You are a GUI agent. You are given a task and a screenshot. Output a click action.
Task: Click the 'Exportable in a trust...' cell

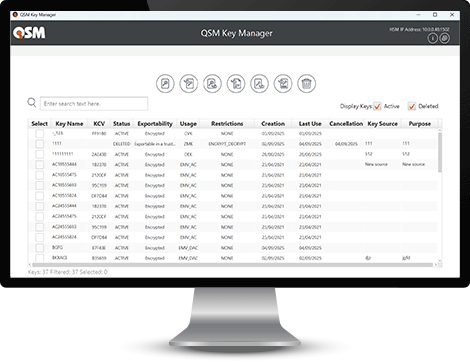(155, 144)
